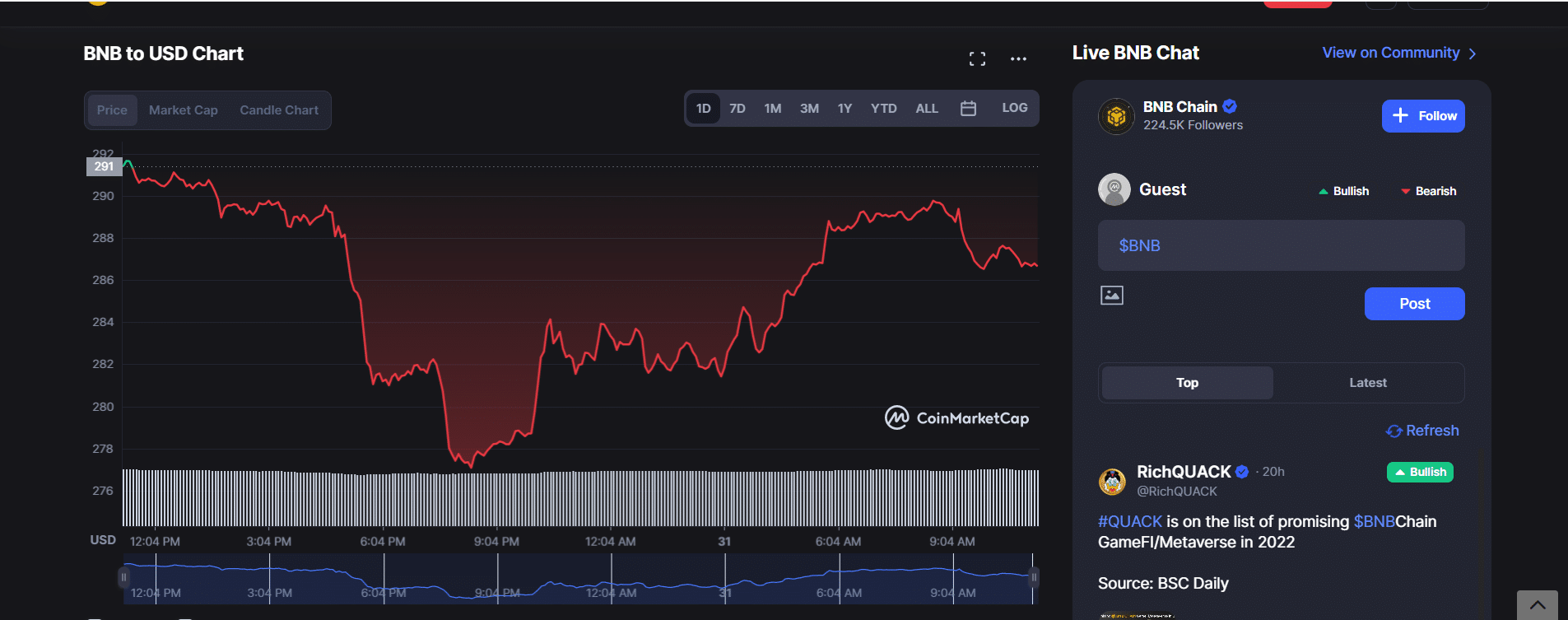
Task: Follow the BNB Chain account
Action: click(1423, 116)
